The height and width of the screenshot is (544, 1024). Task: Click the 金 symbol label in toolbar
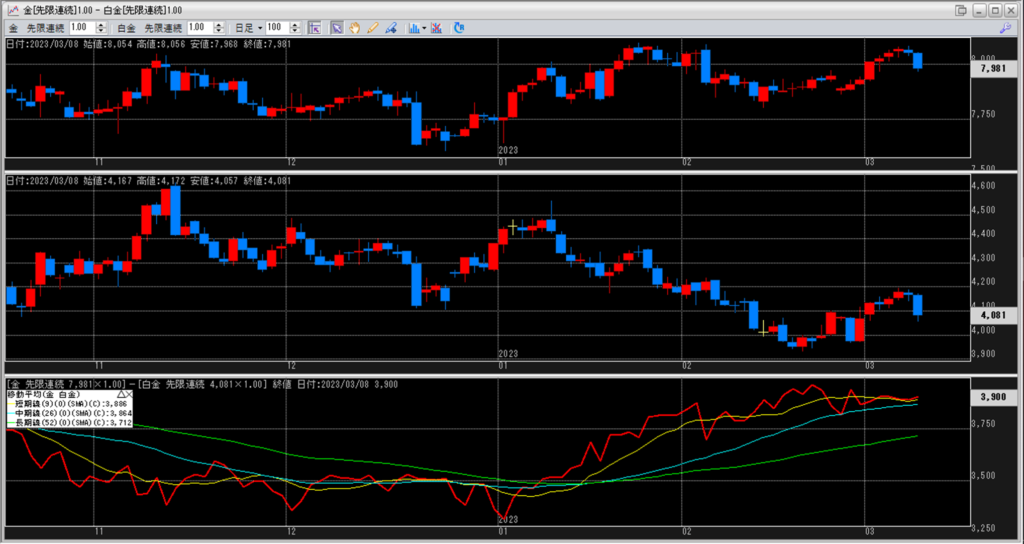(11, 27)
